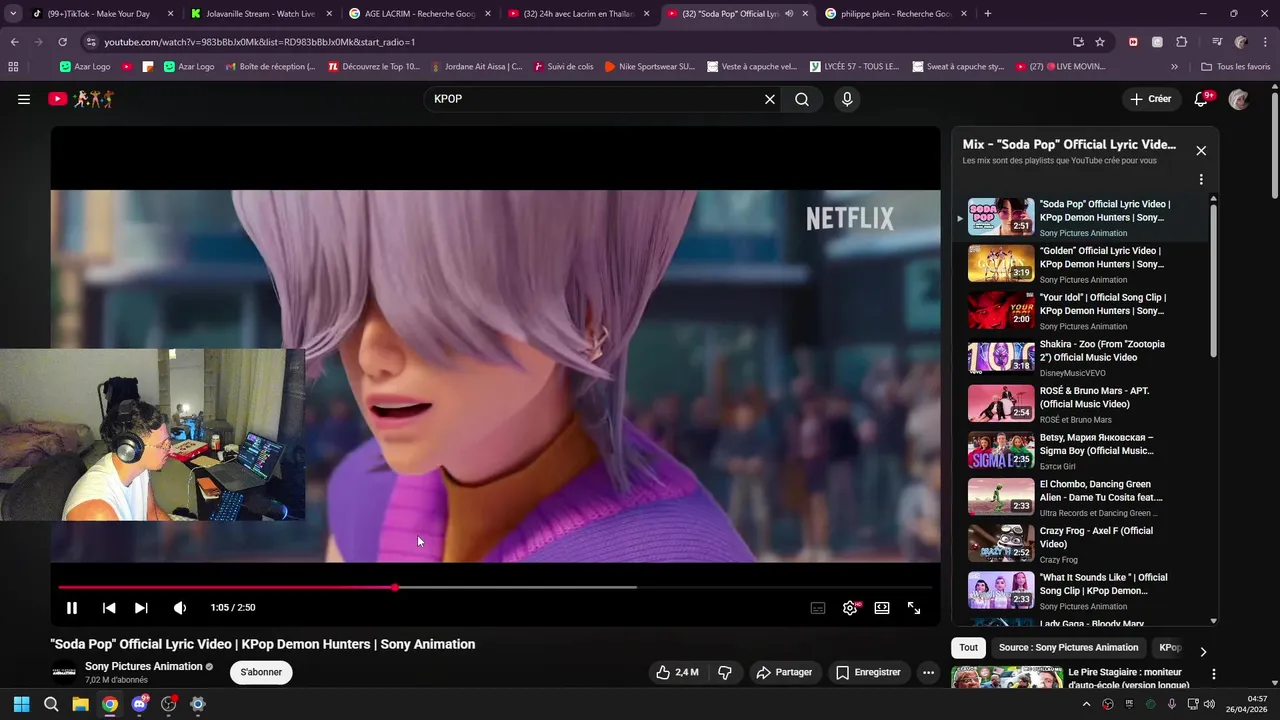Open the Chrome extensions puzzle icon
The width and height of the screenshot is (1280, 720).
click(x=1181, y=42)
